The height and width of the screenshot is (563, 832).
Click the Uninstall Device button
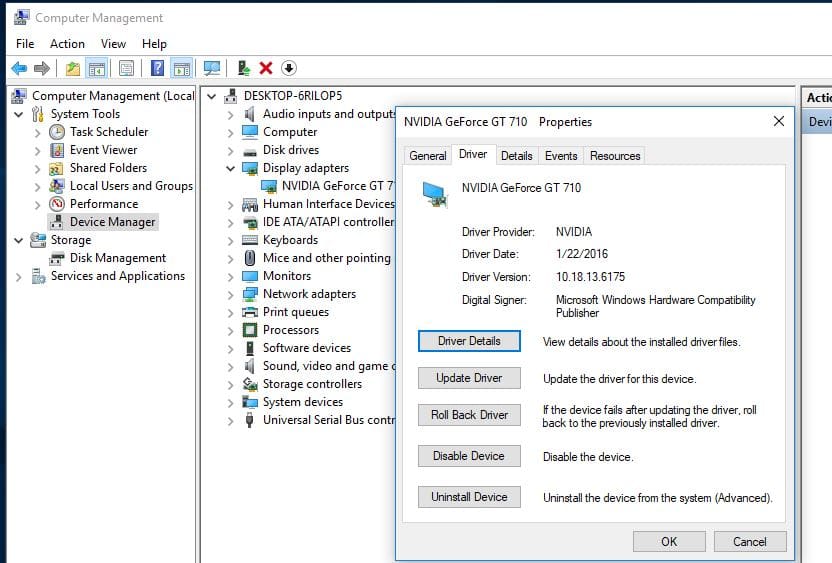[x=469, y=497]
